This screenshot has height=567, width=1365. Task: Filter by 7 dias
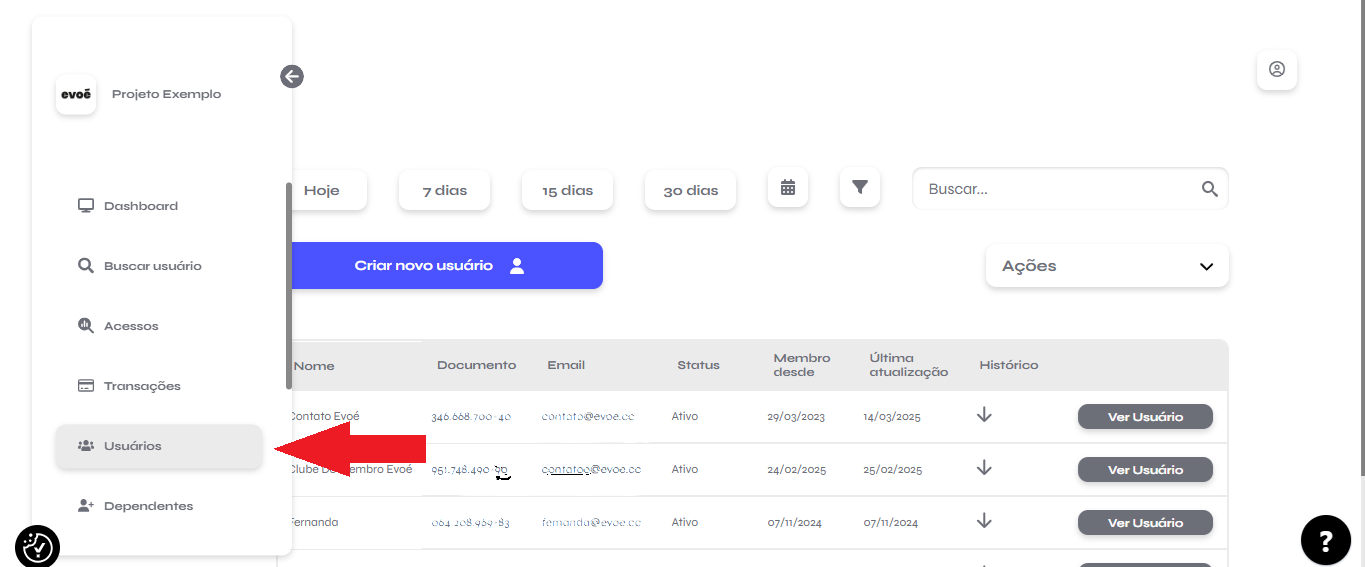pos(444,190)
